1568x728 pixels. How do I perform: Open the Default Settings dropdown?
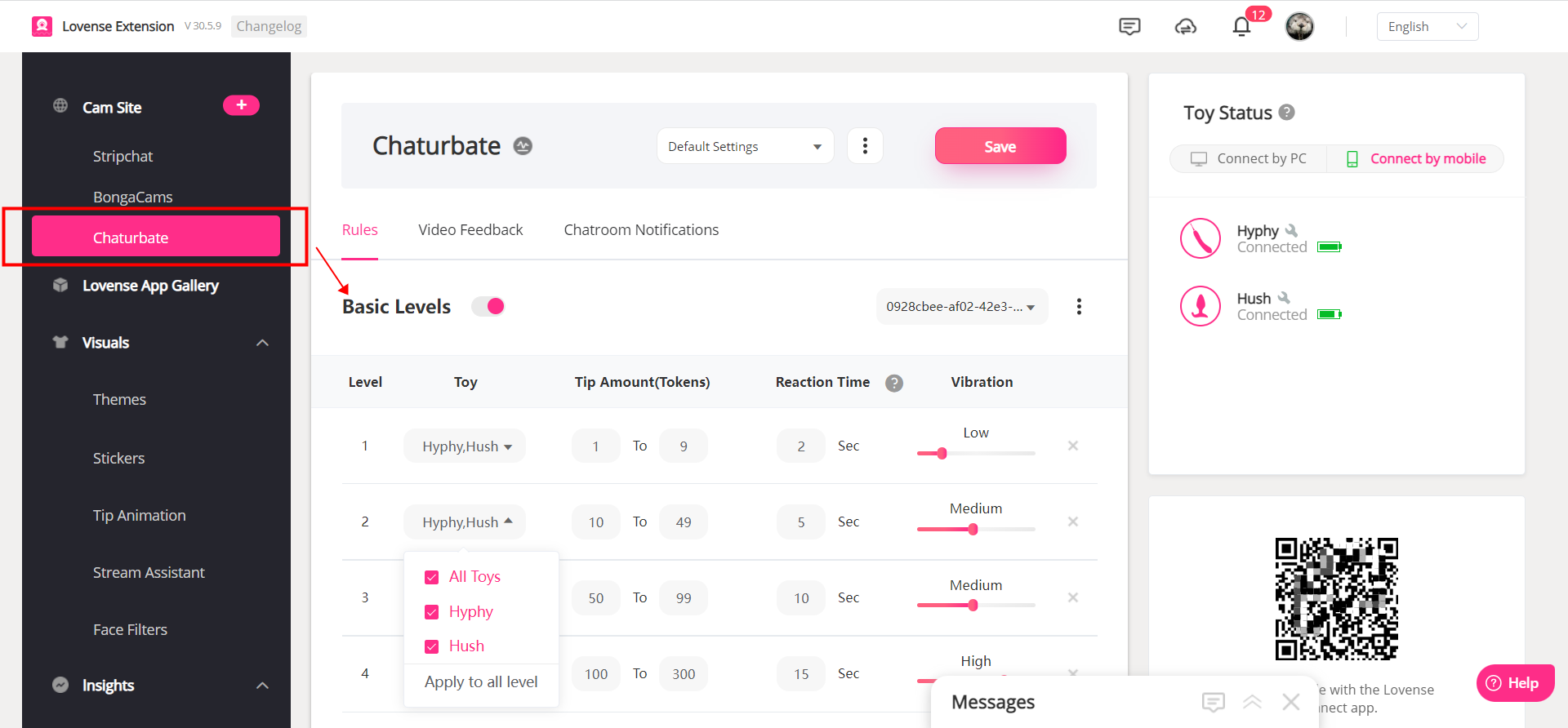[x=745, y=146]
